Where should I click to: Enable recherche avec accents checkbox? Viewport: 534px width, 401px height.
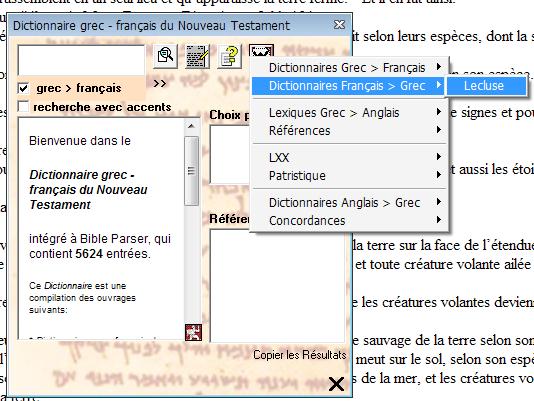(23, 106)
